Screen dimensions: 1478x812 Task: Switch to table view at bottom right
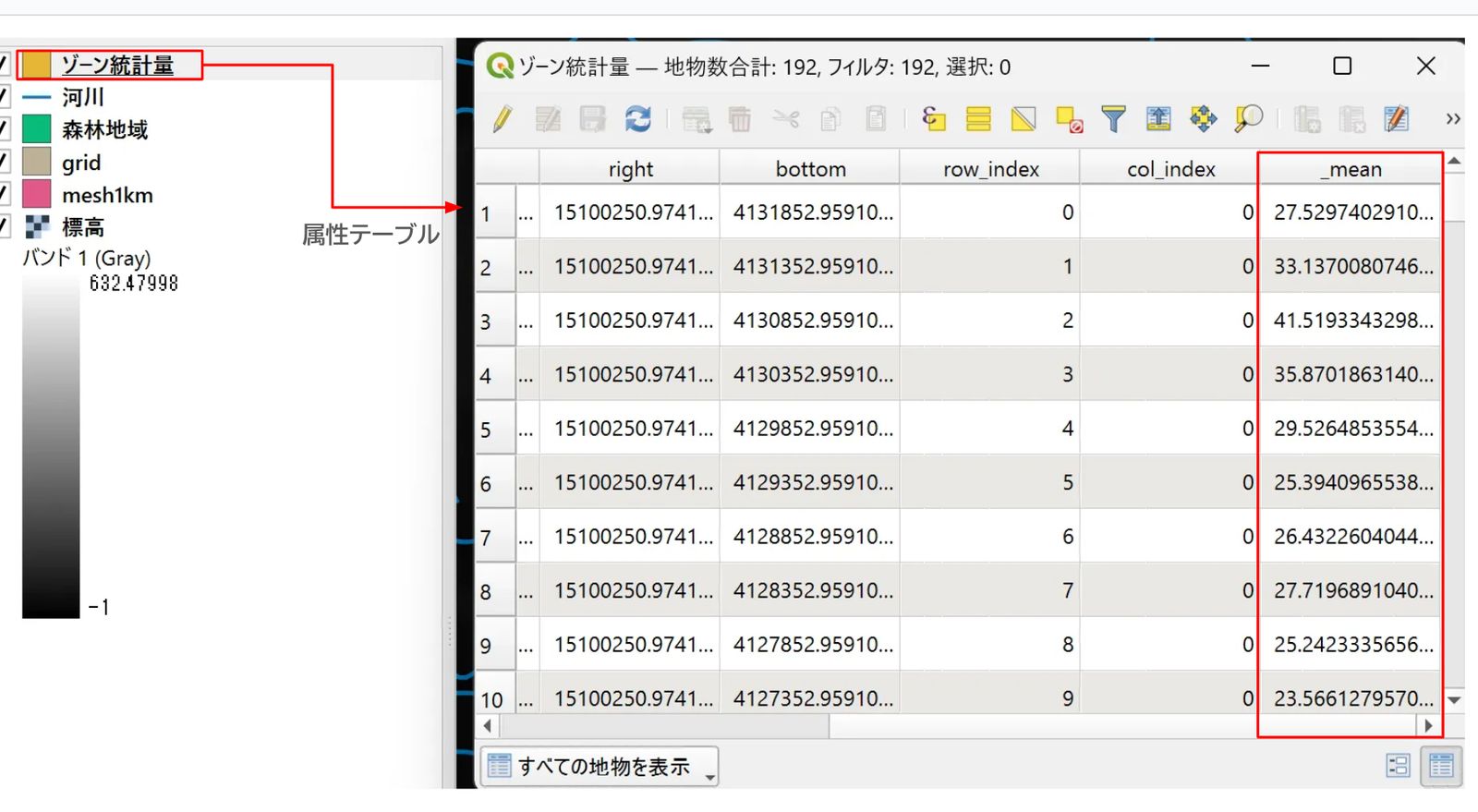click(1441, 766)
